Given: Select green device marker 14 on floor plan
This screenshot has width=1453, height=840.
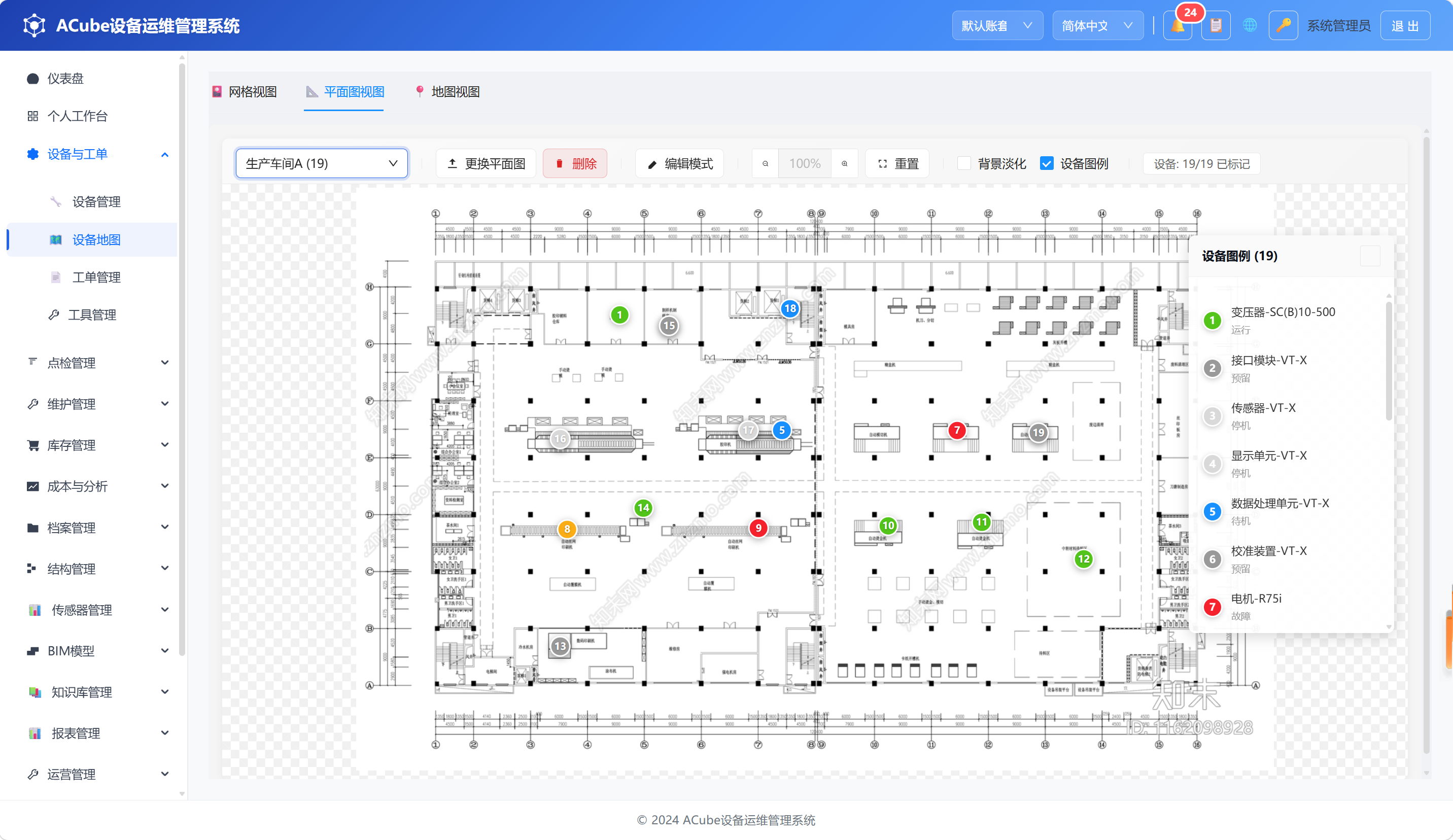Looking at the screenshot, I should 643,508.
